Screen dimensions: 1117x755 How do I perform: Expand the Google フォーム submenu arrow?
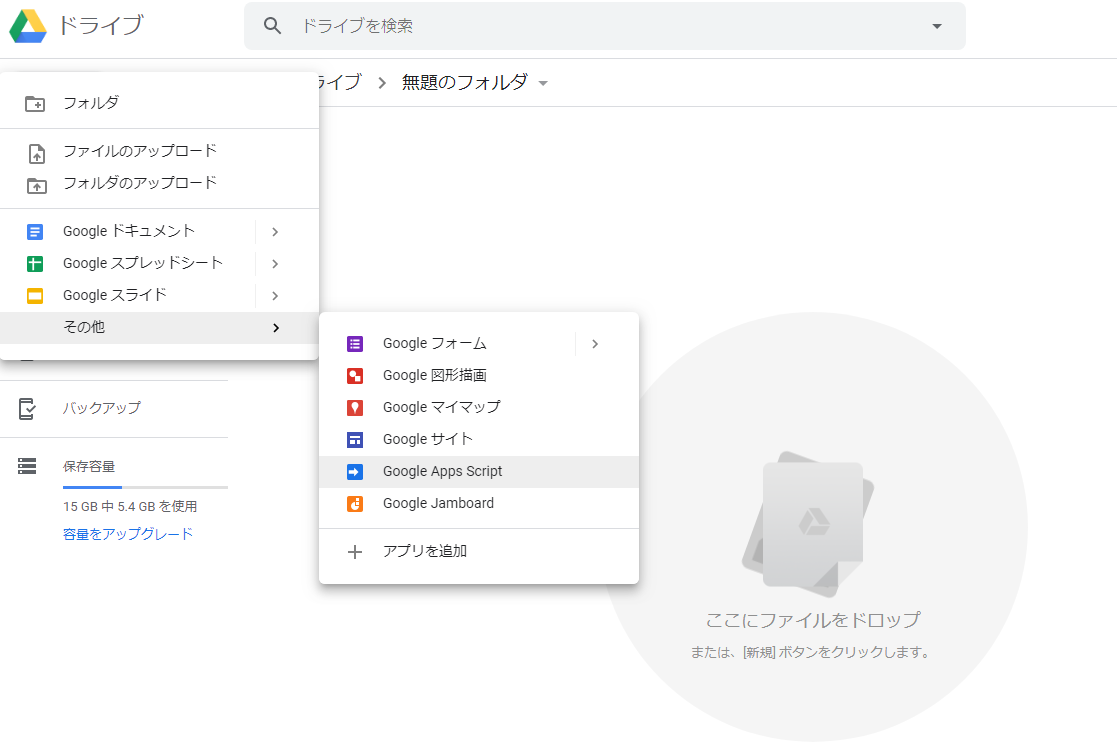point(595,344)
